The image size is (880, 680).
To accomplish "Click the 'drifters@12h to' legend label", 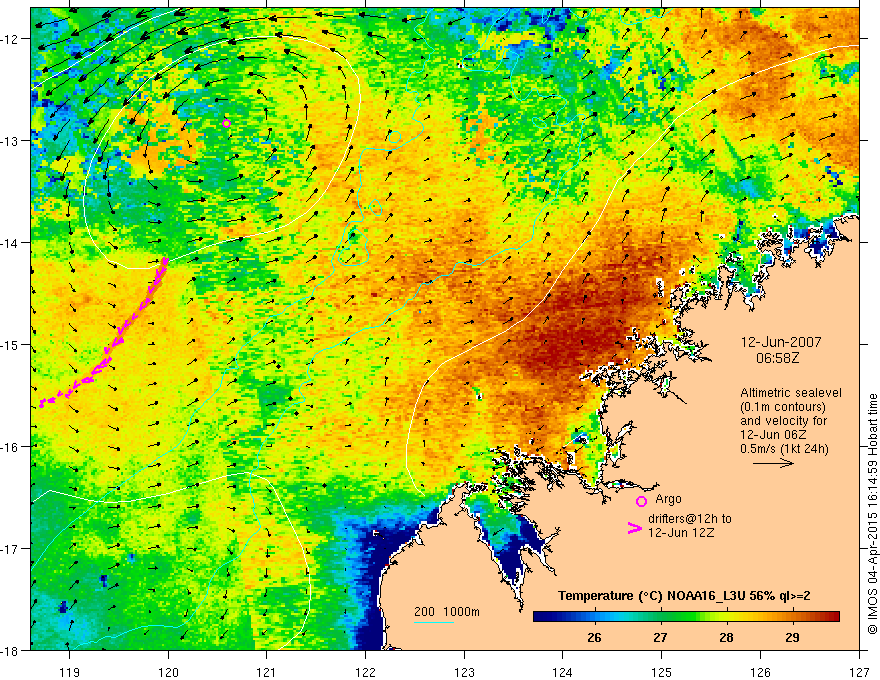I will tap(690, 519).
